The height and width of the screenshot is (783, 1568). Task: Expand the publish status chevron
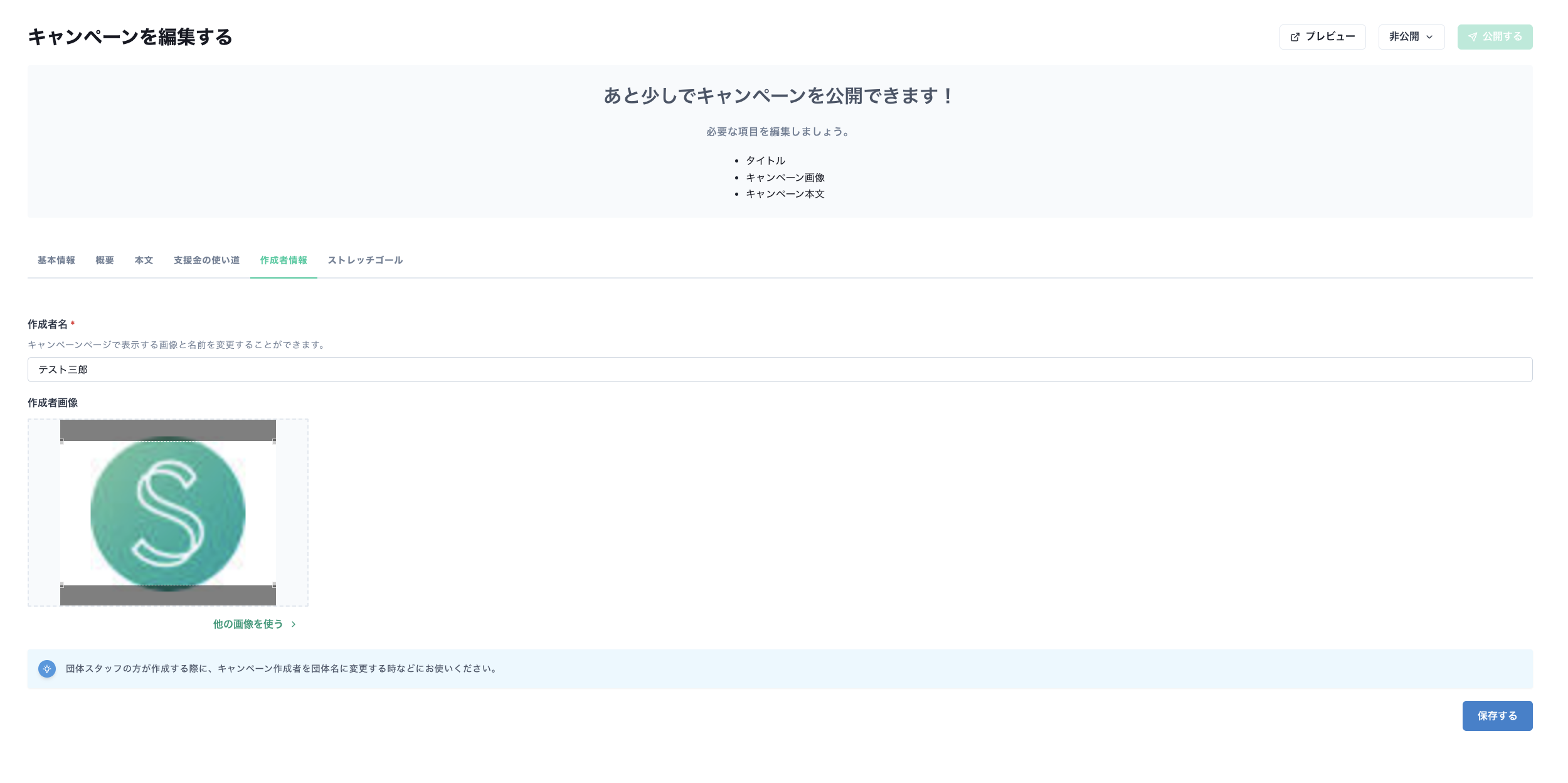coord(1431,36)
